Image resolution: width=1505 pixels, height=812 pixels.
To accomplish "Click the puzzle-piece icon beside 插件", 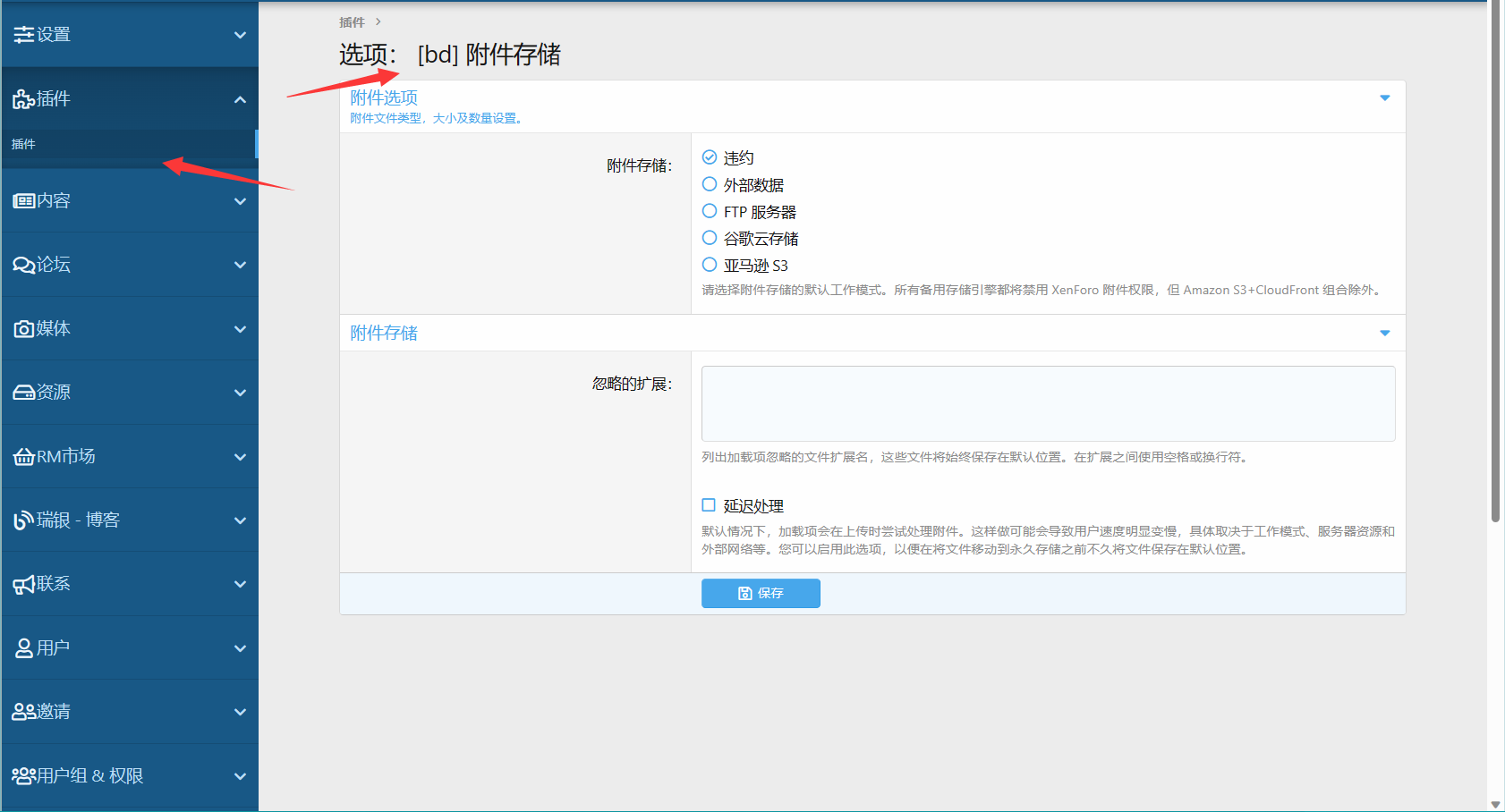I will 23,99.
